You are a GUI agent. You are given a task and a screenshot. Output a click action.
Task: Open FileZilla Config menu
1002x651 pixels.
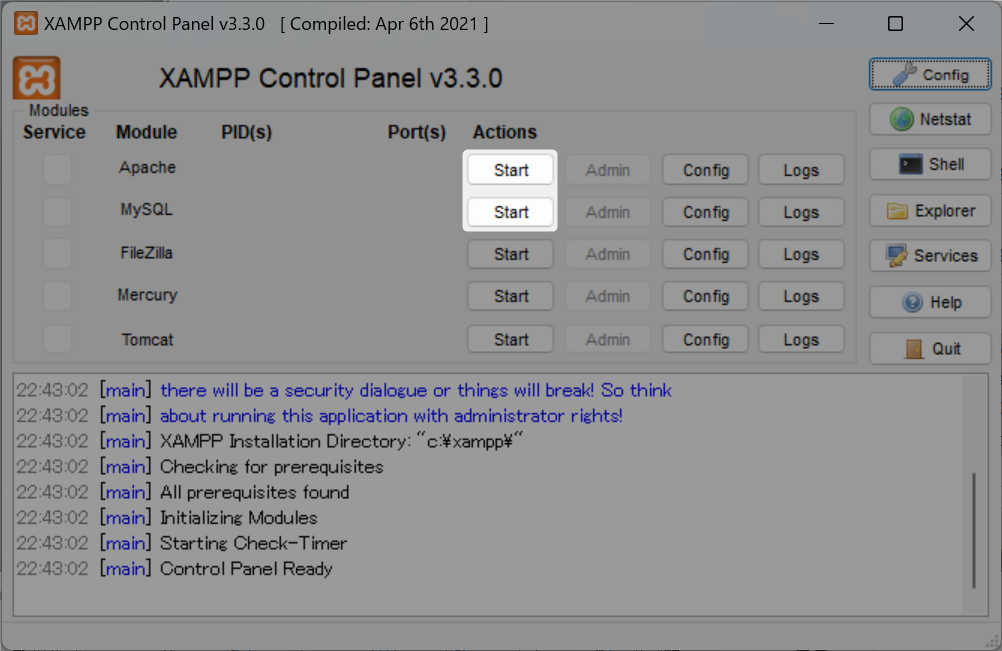pos(705,254)
